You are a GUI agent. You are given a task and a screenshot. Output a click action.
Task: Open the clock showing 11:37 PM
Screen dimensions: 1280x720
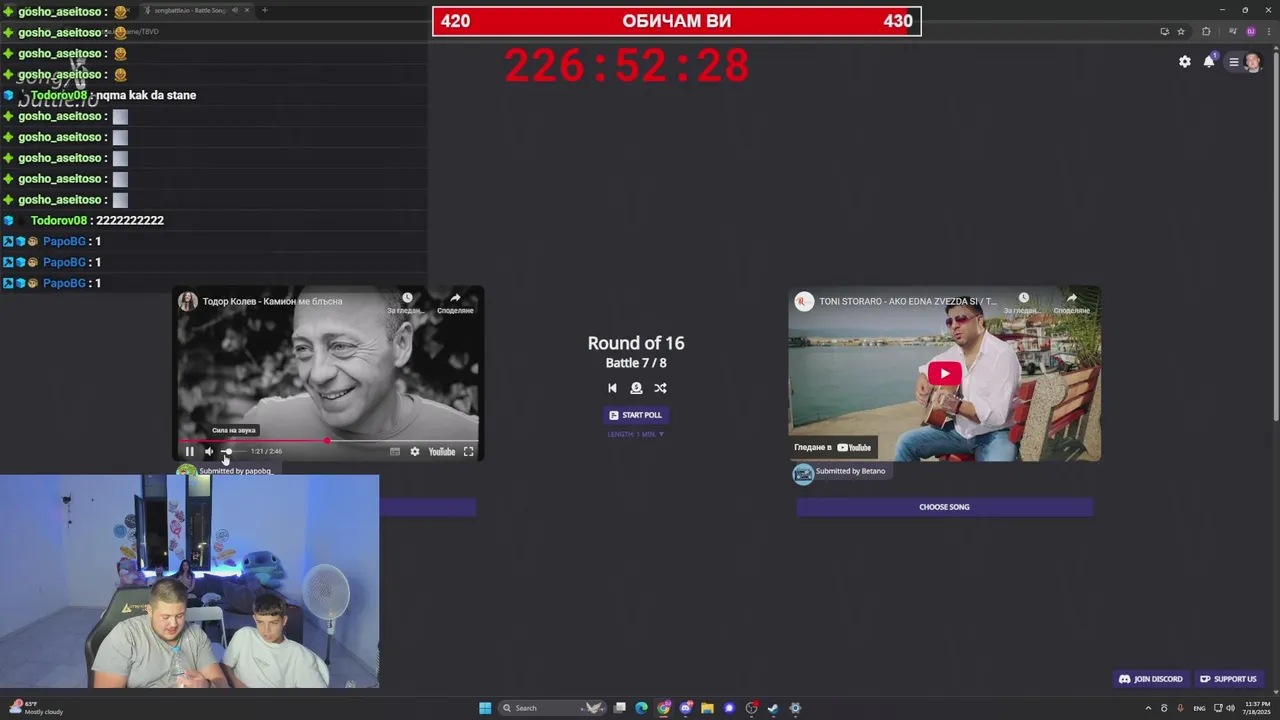pos(1254,708)
